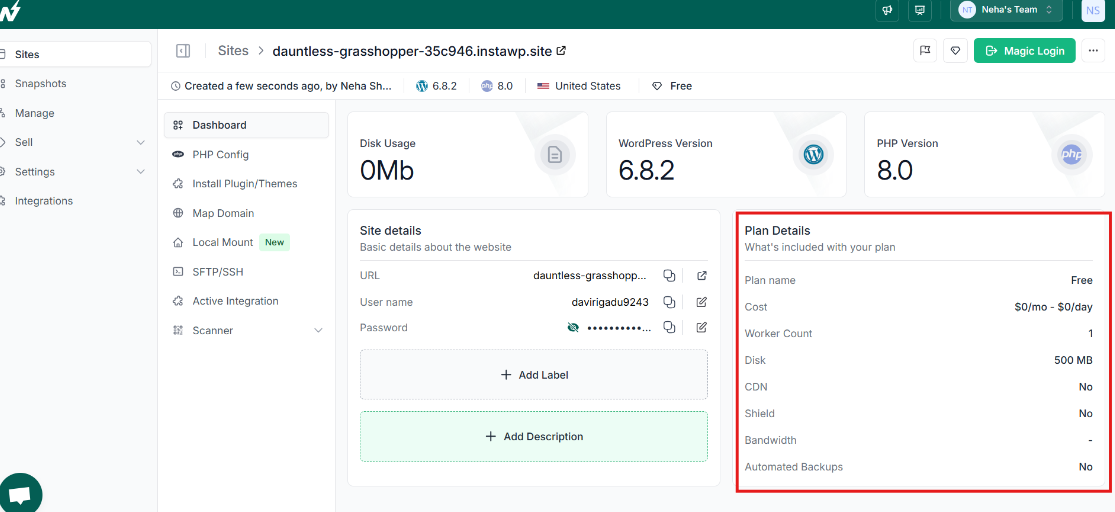
Task: Click the davirigadu9243 user name value
Action: (610, 302)
